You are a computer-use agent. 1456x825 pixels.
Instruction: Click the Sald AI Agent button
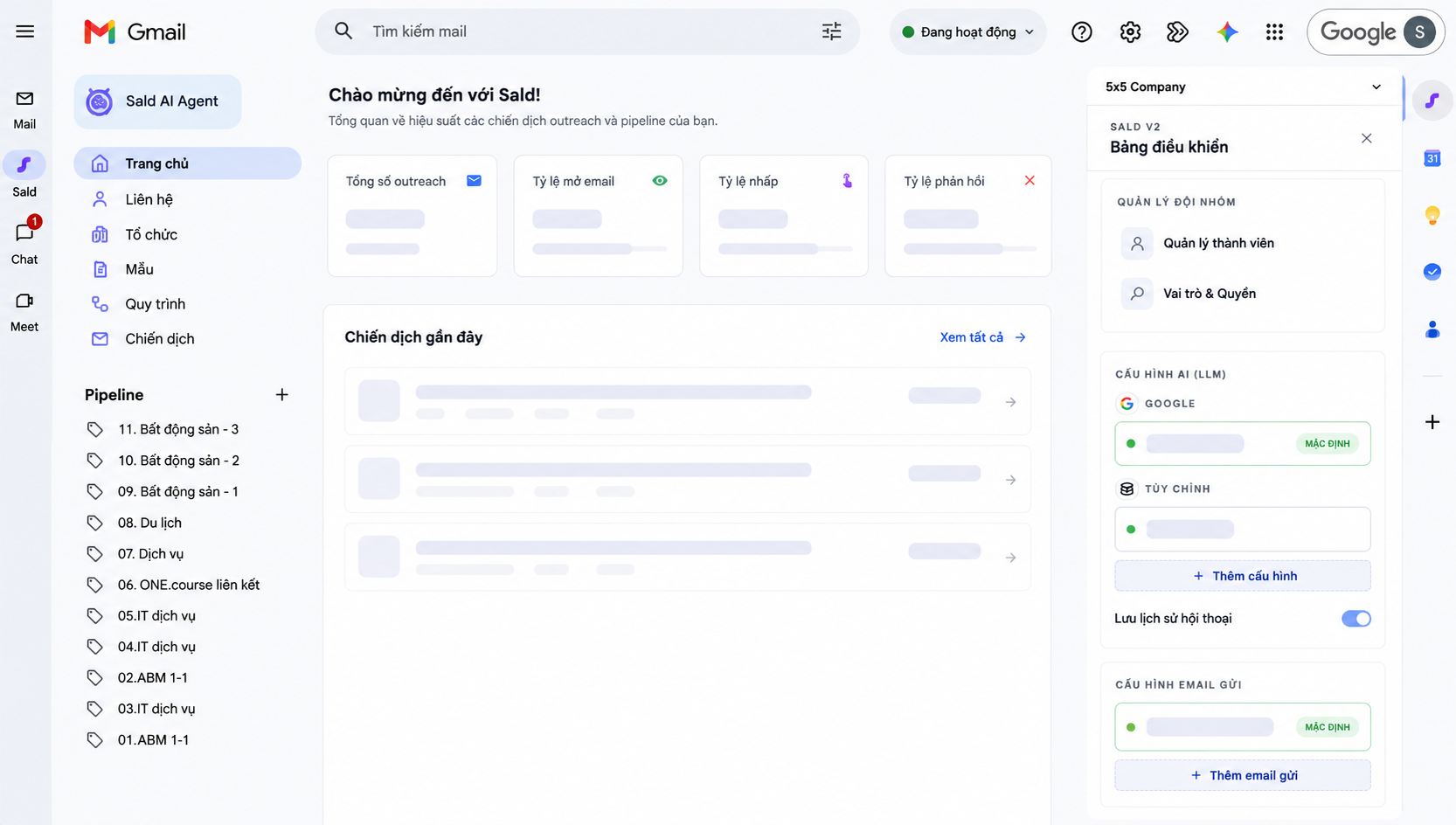pyautogui.click(x=157, y=101)
